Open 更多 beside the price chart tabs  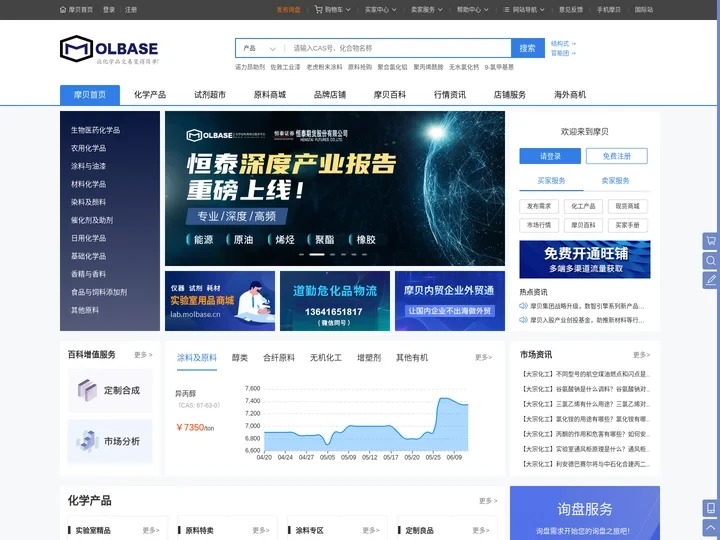pyautogui.click(x=484, y=357)
